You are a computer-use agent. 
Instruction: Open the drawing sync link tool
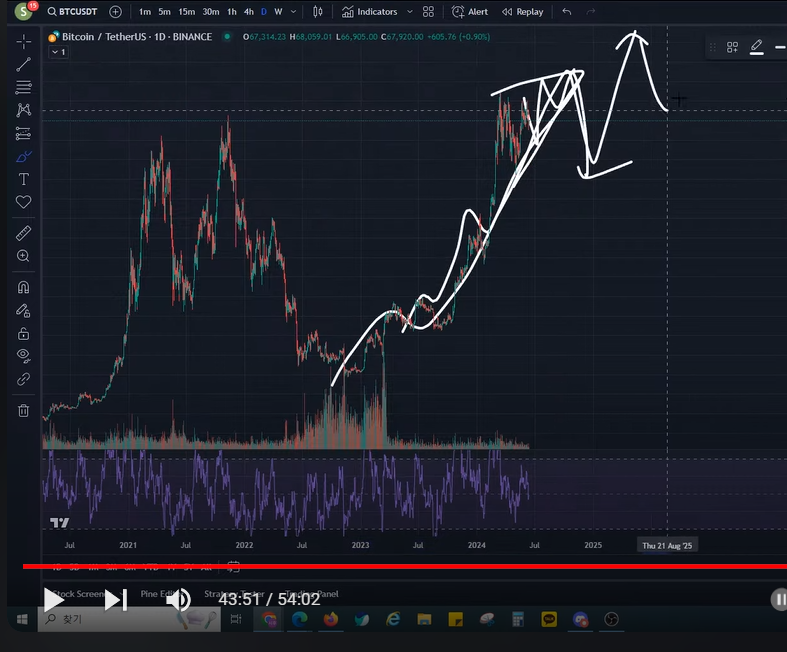click(x=24, y=379)
